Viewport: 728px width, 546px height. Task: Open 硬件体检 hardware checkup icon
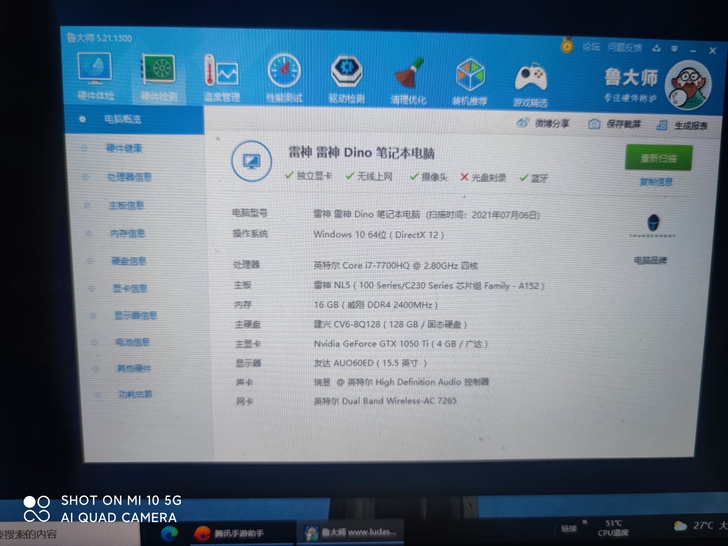click(96, 77)
